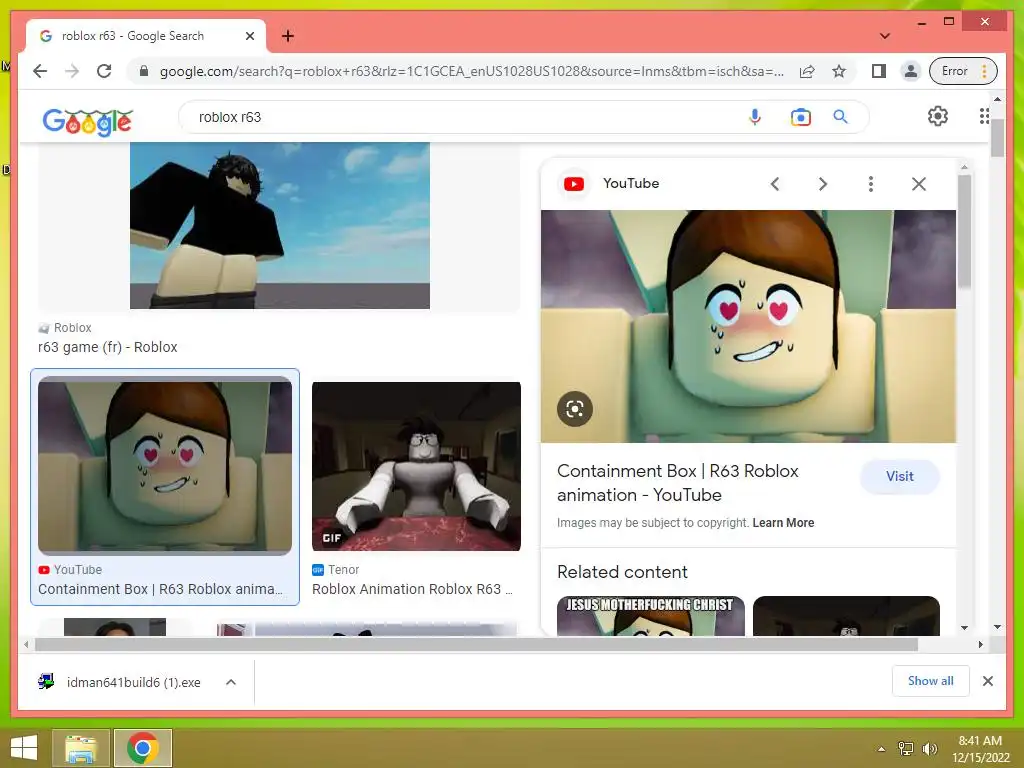Image resolution: width=1024 pixels, height=768 pixels.
Task: Click the share page icon in address bar
Action: coord(807,71)
